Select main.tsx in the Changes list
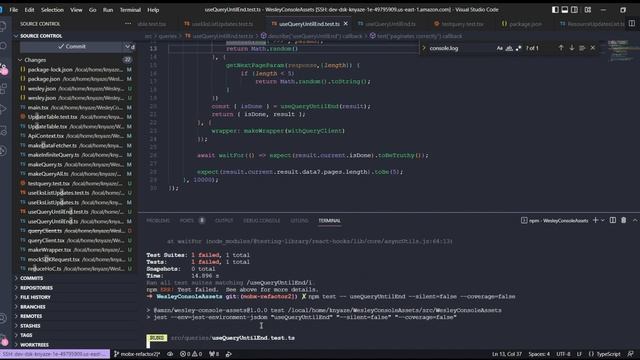 pos(76,107)
